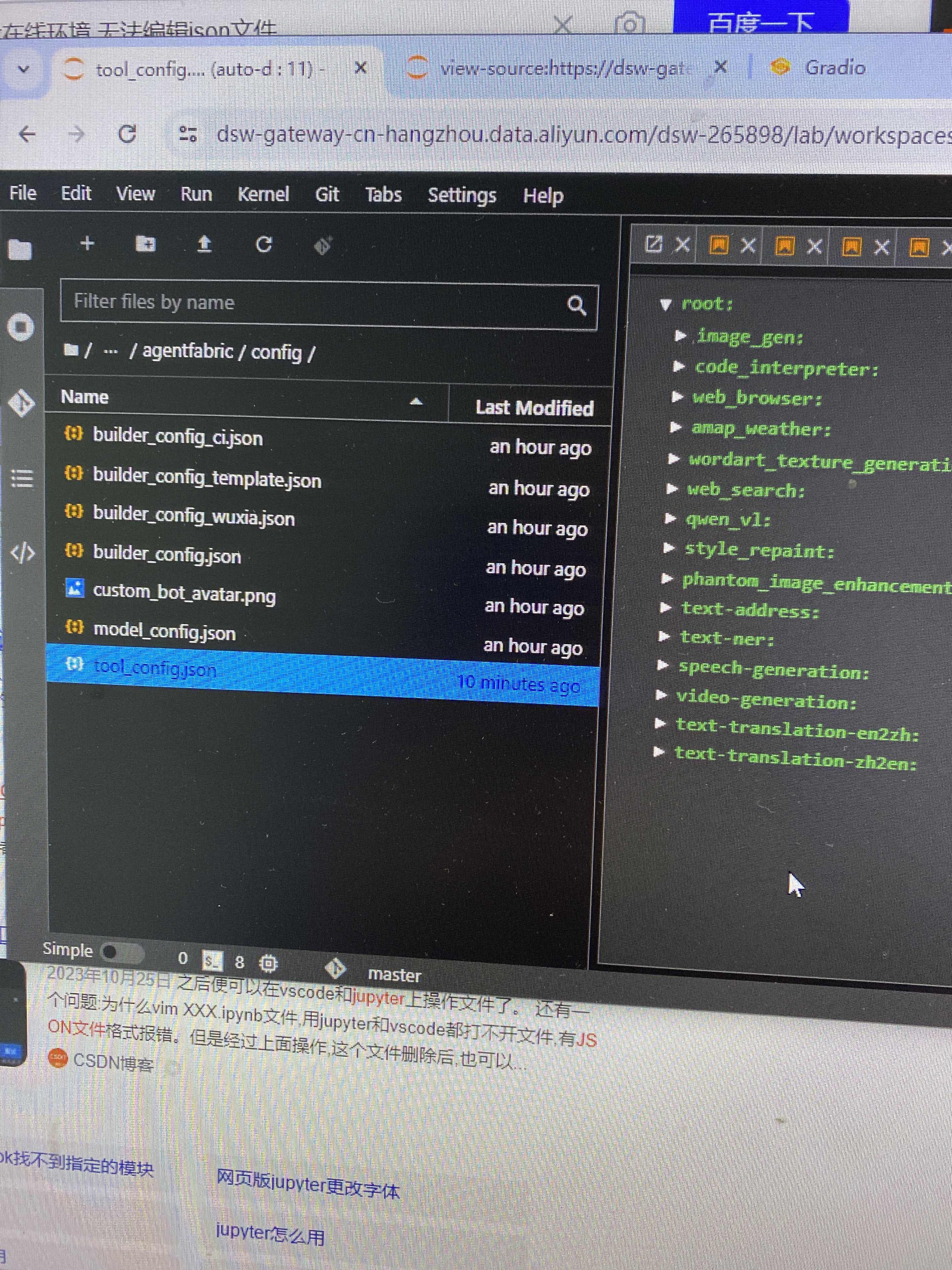This screenshot has height=1270, width=952.
Task: Click the search magnifier in file filter
Action: [577, 306]
